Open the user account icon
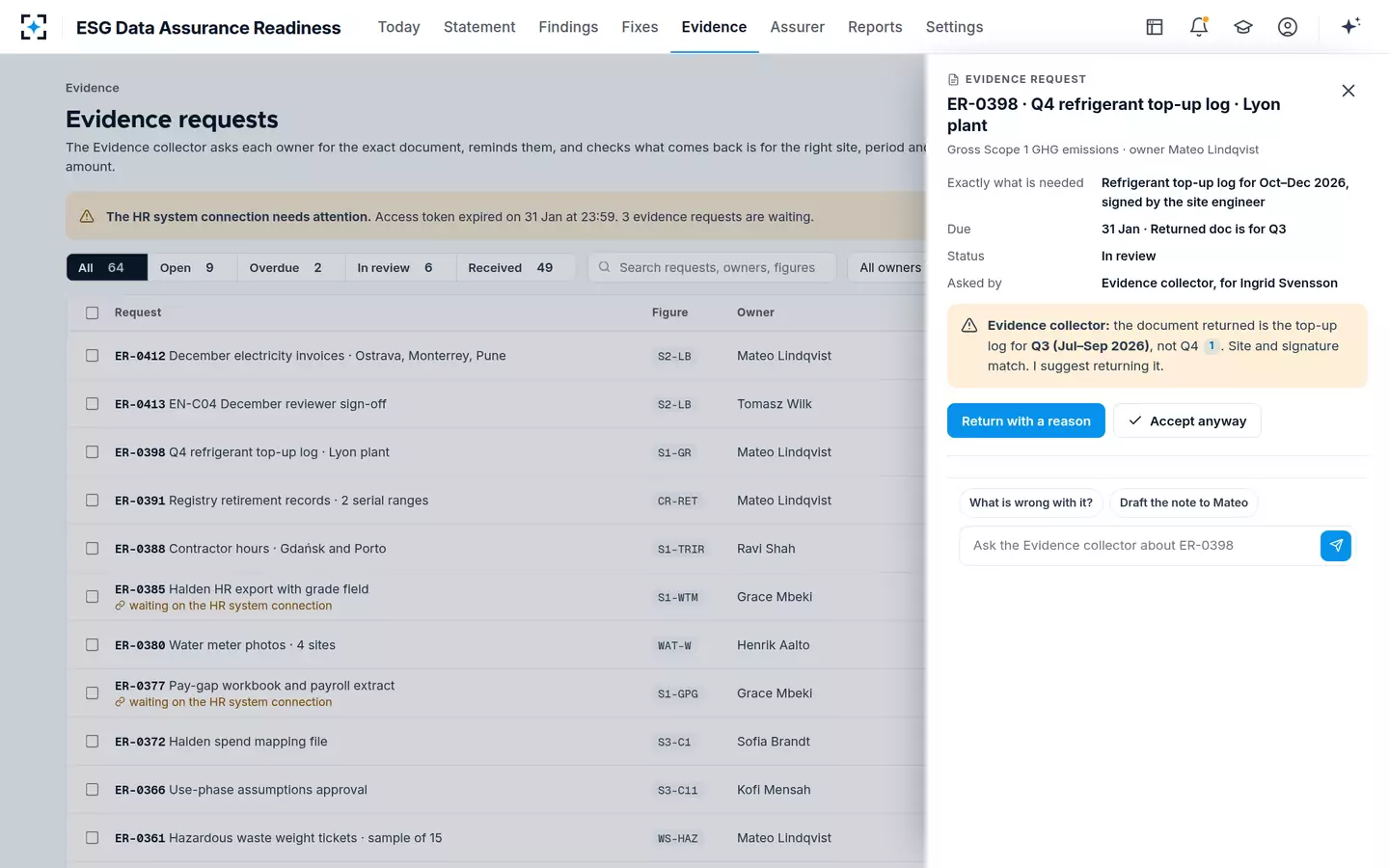This screenshot has width=1389, height=868. tap(1288, 27)
